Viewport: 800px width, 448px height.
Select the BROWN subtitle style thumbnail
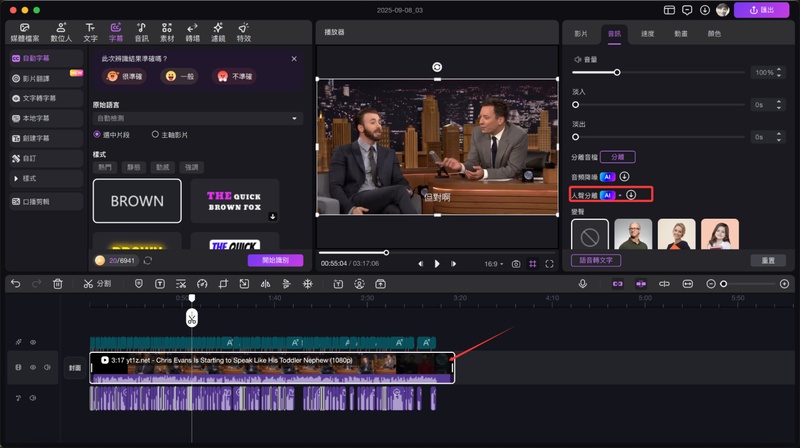point(137,201)
